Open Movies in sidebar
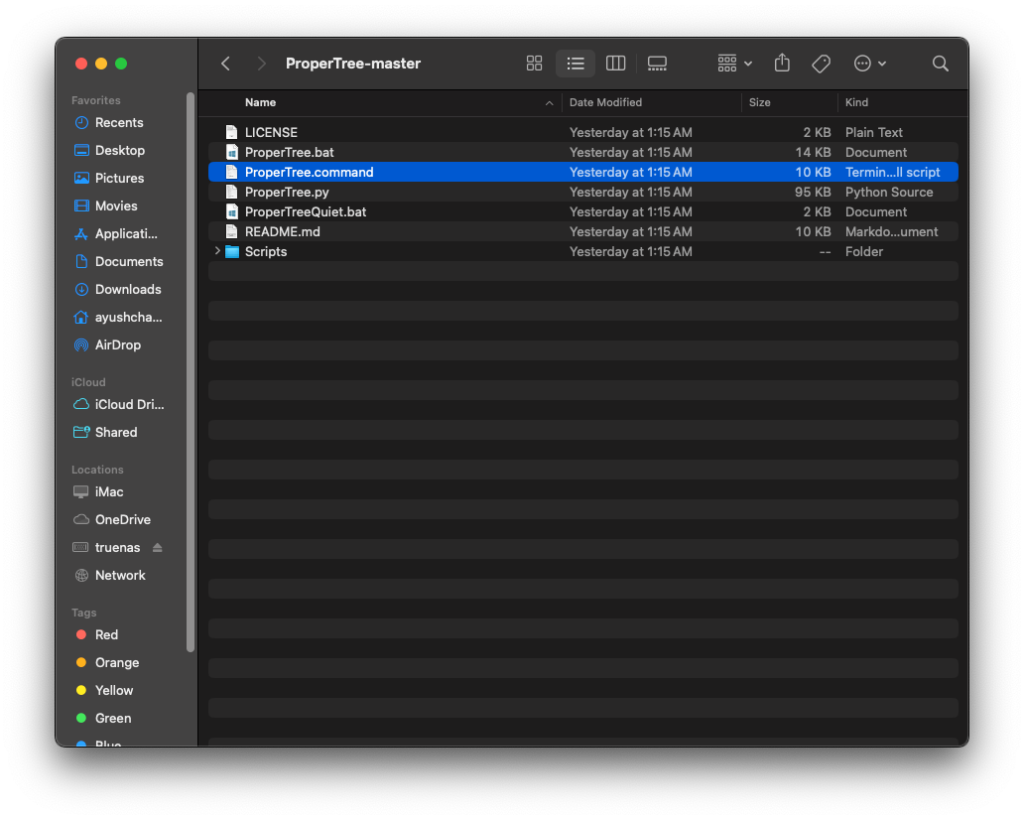The width and height of the screenshot is (1024, 820). pyautogui.click(x=118, y=206)
